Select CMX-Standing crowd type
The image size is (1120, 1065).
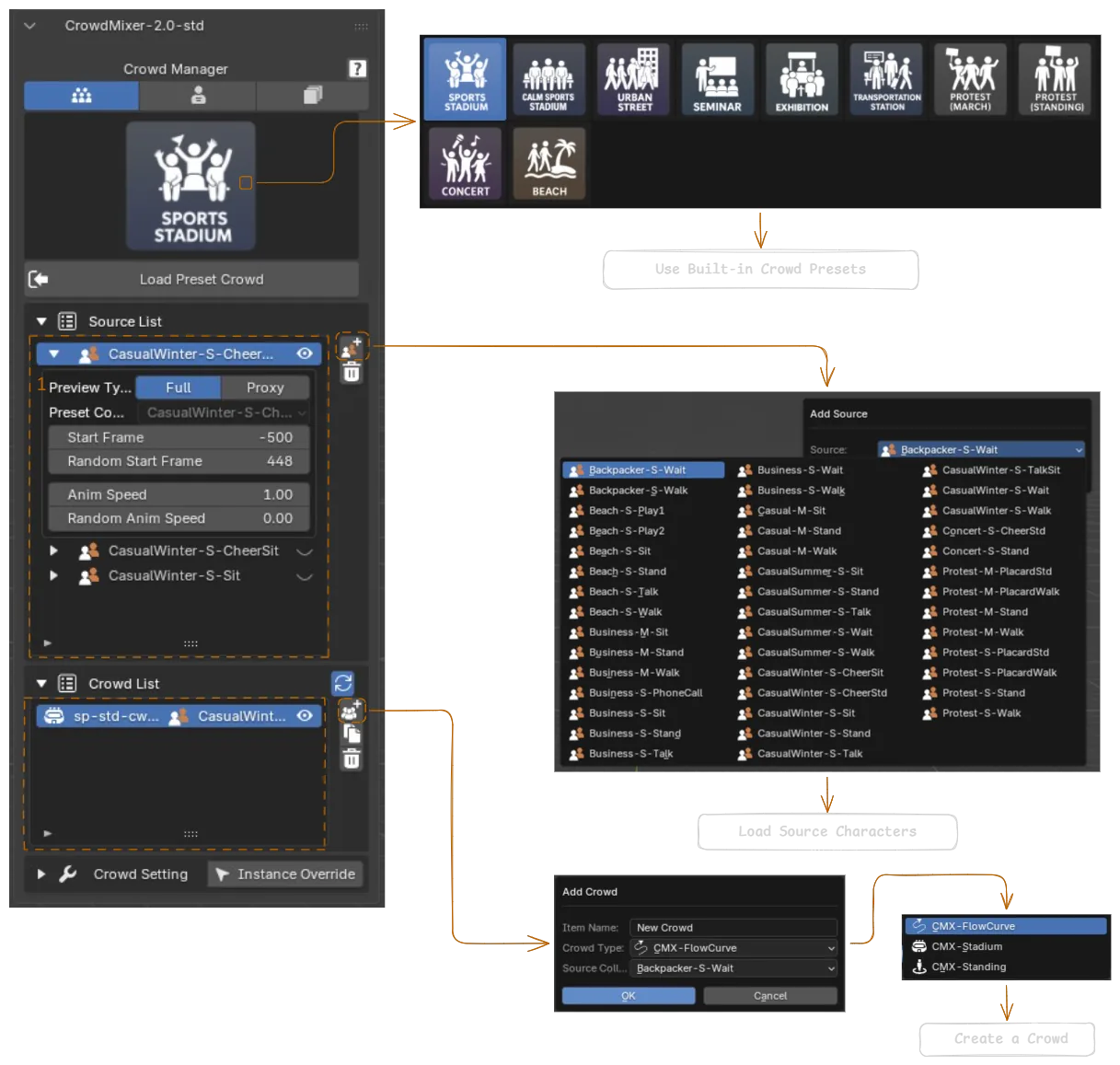(1006, 967)
